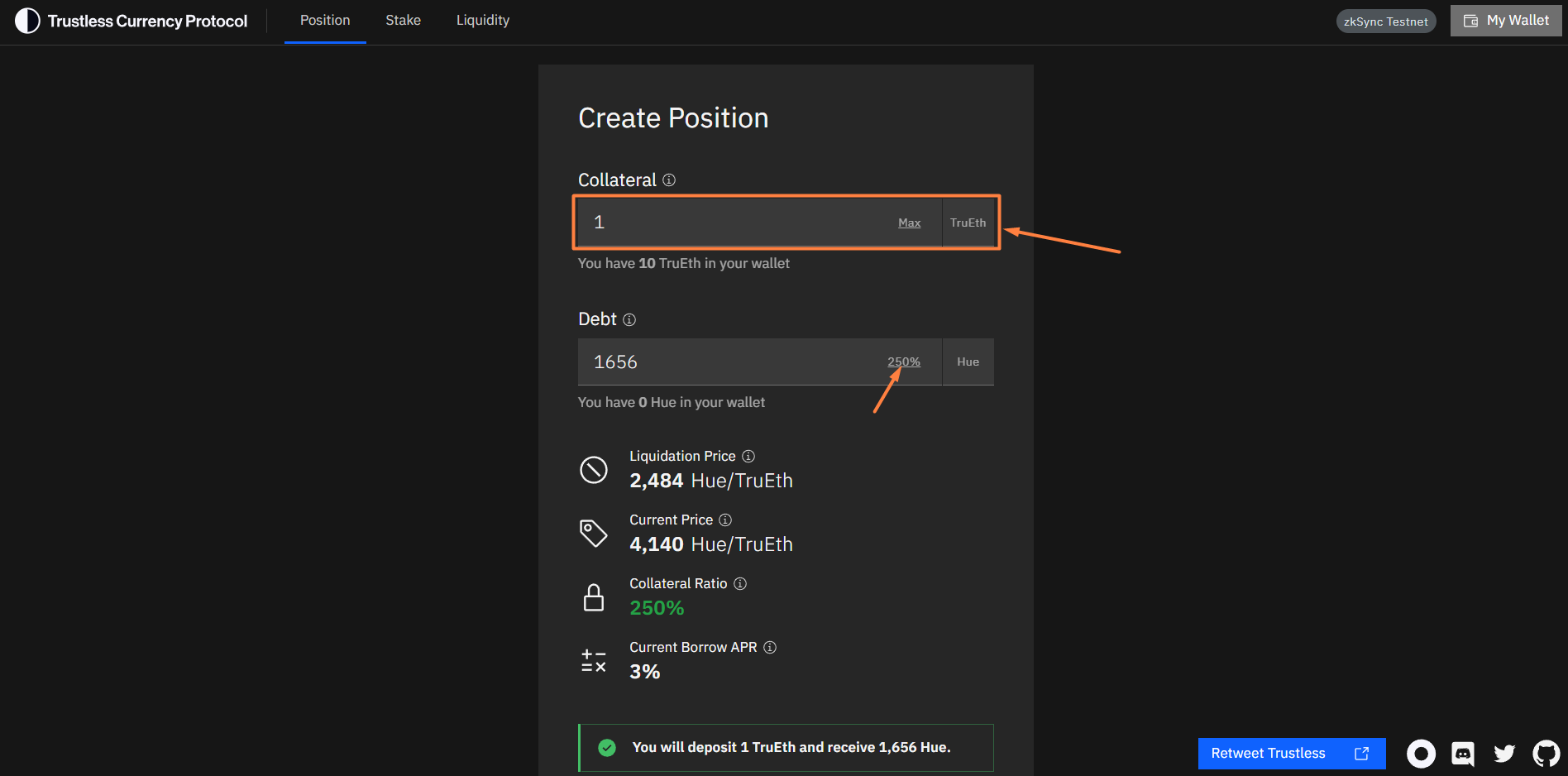Open the Twitter bird icon link
The width and height of the screenshot is (1568, 776).
(1504, 754)
